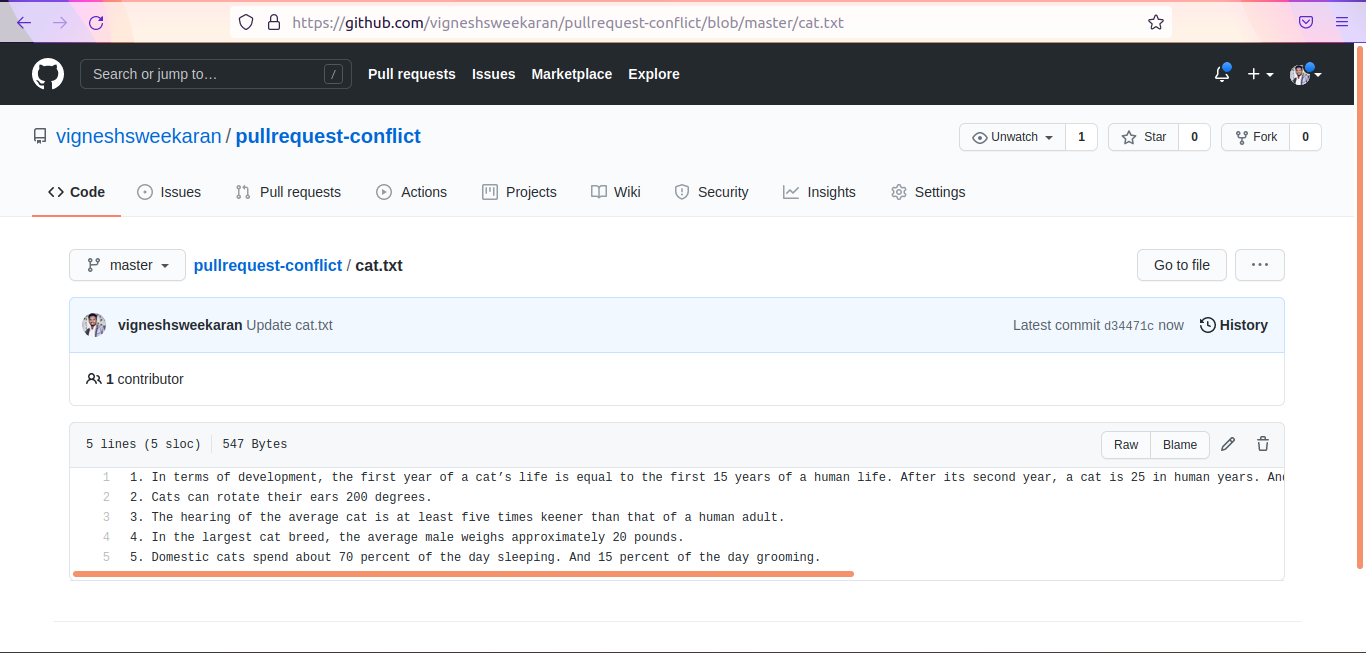
Task: View the Raw version of cat.txt
Action: (1125, 444)
